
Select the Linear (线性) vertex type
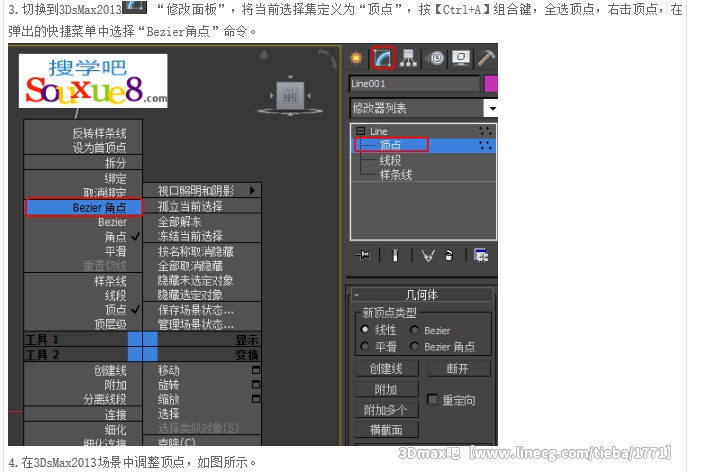365,329
